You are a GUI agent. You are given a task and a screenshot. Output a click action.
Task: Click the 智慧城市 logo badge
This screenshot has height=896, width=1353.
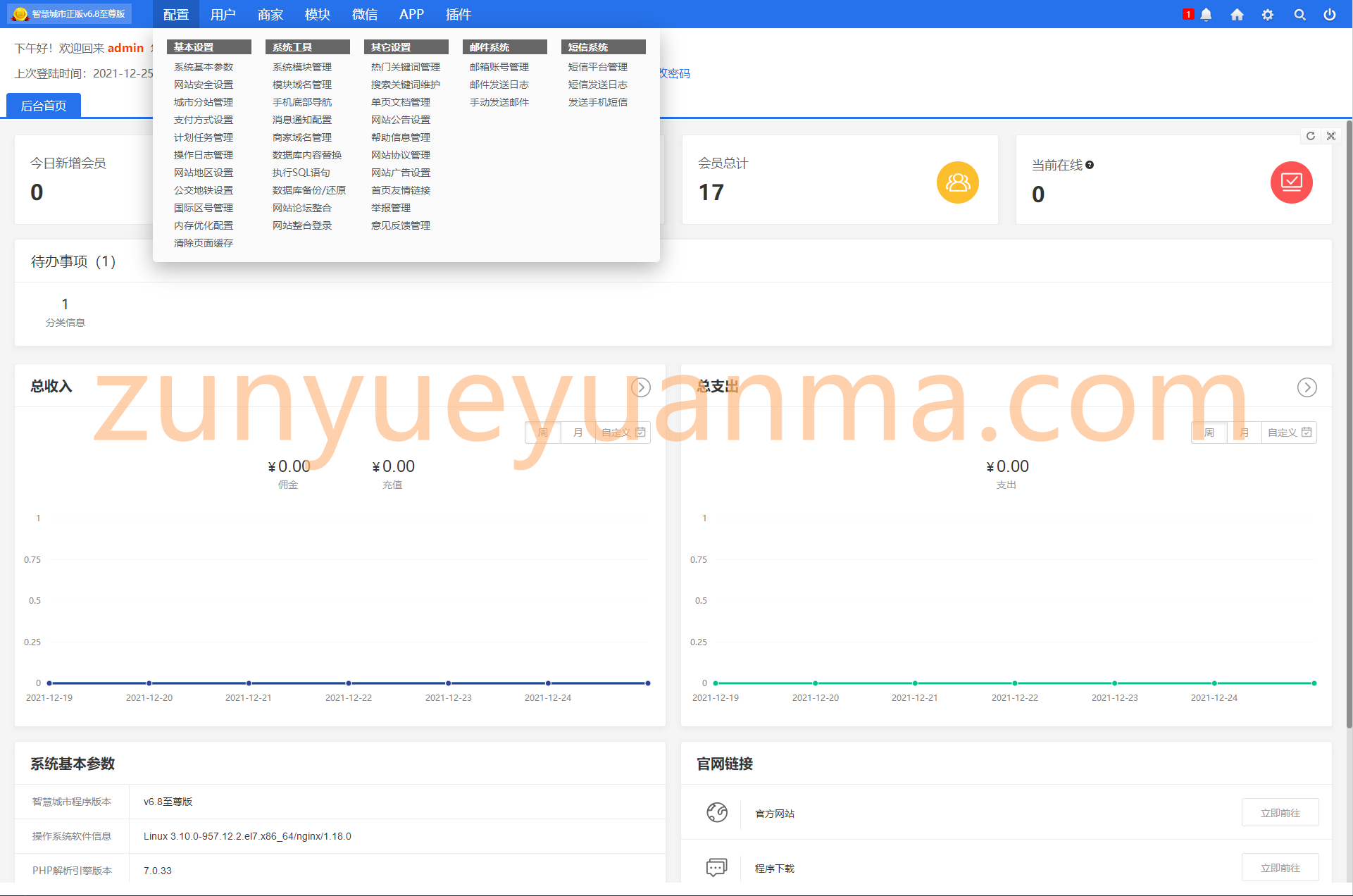[70, 14]
